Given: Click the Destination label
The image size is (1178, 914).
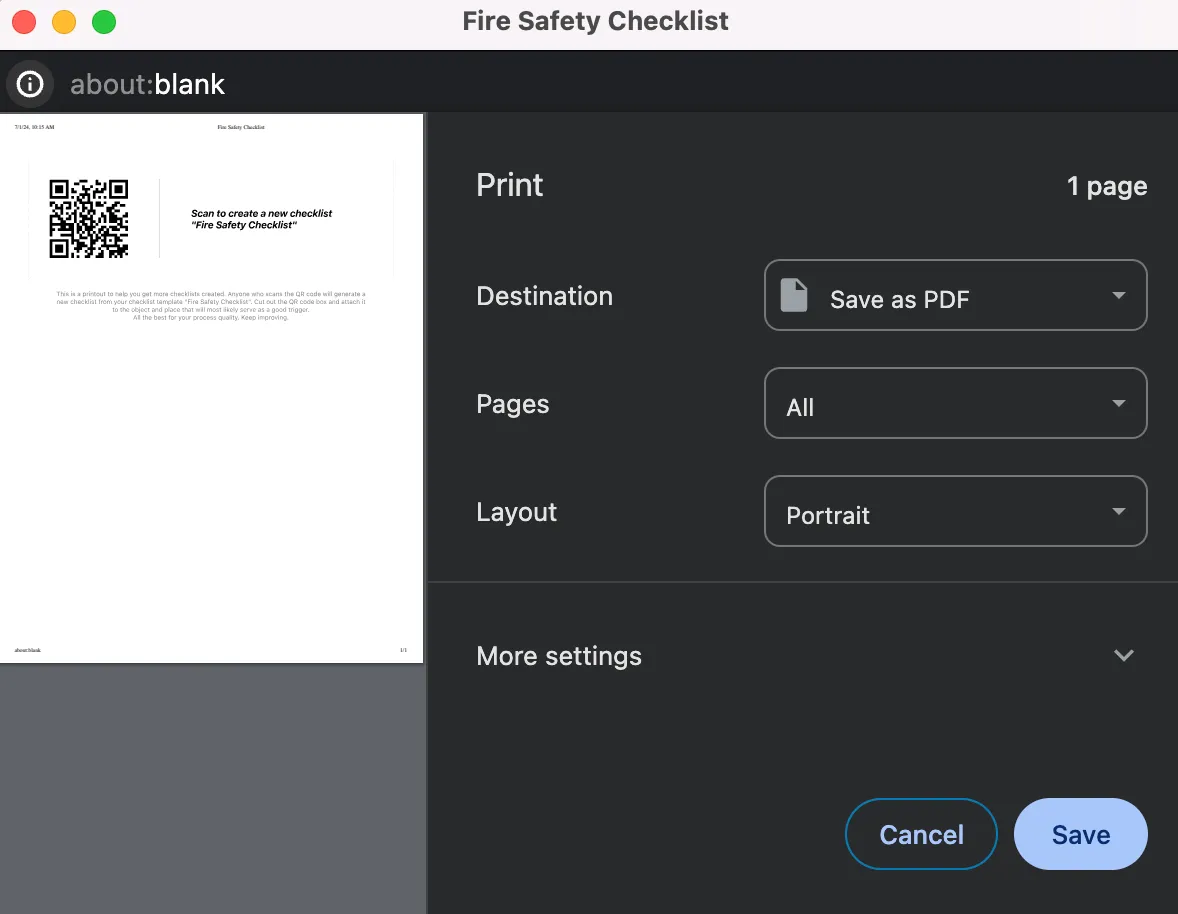Looking at the screenshot, I should pos(545,296).
